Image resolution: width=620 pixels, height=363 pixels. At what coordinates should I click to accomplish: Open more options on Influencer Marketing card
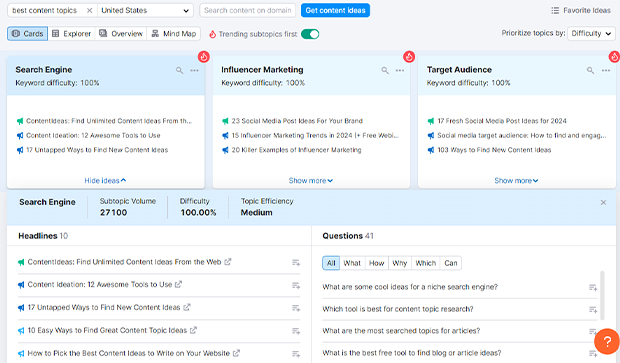pyautogui.click(x=400, y=70)
